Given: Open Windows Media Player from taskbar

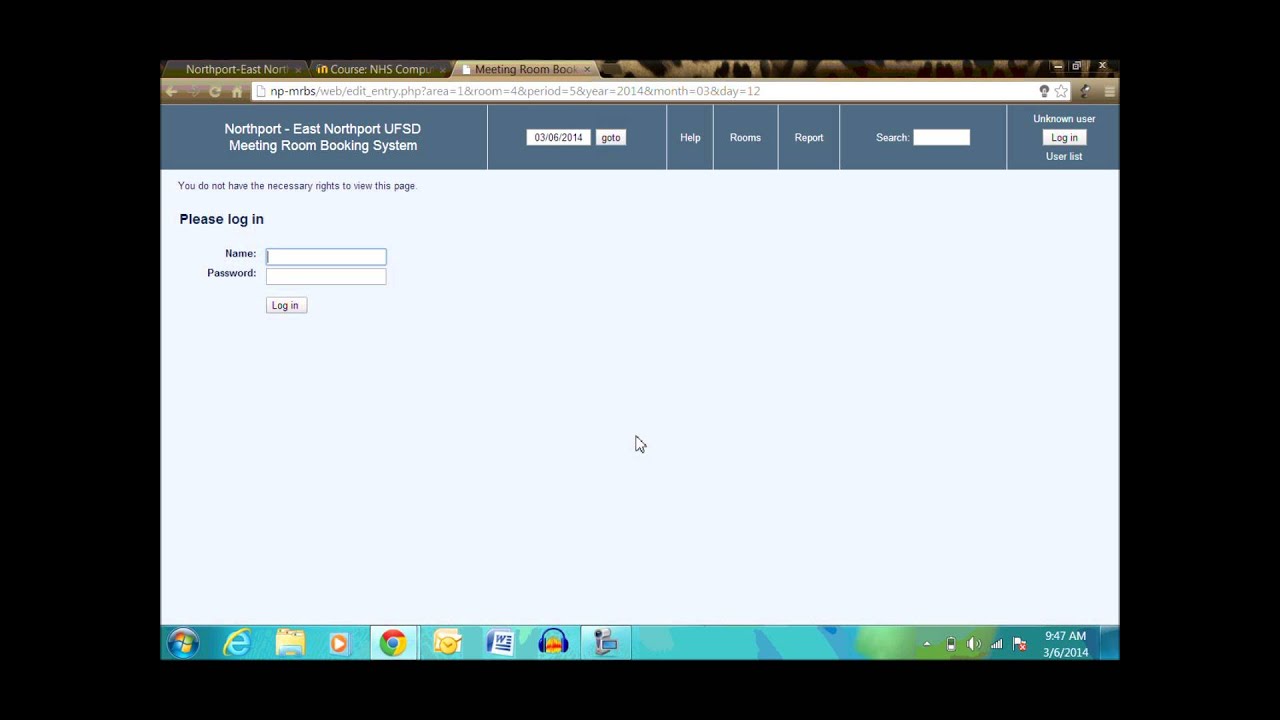Looking at the screenshot, I should click(339, 643).
